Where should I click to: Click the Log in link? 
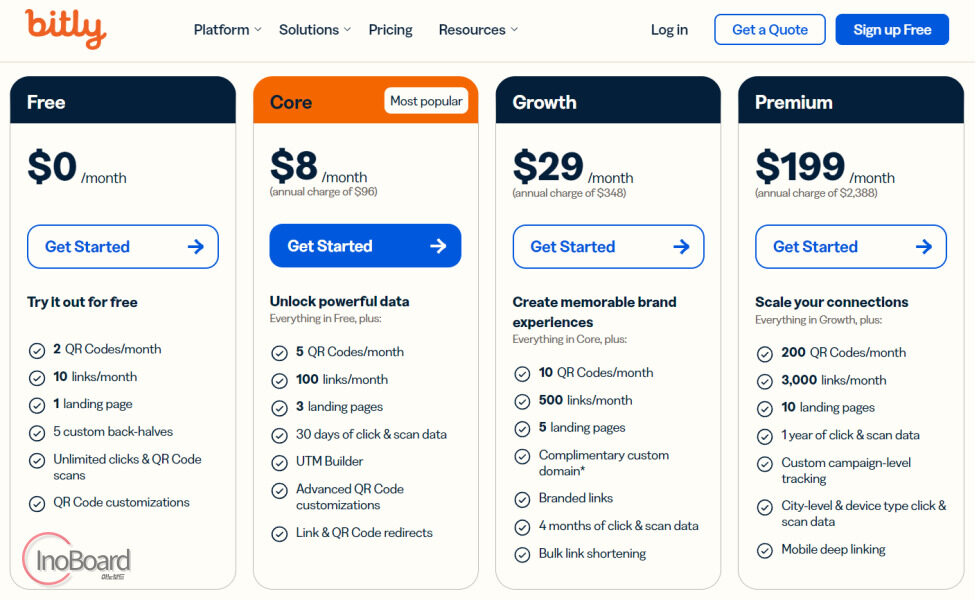pyautogui.click(x=669, y=29)
